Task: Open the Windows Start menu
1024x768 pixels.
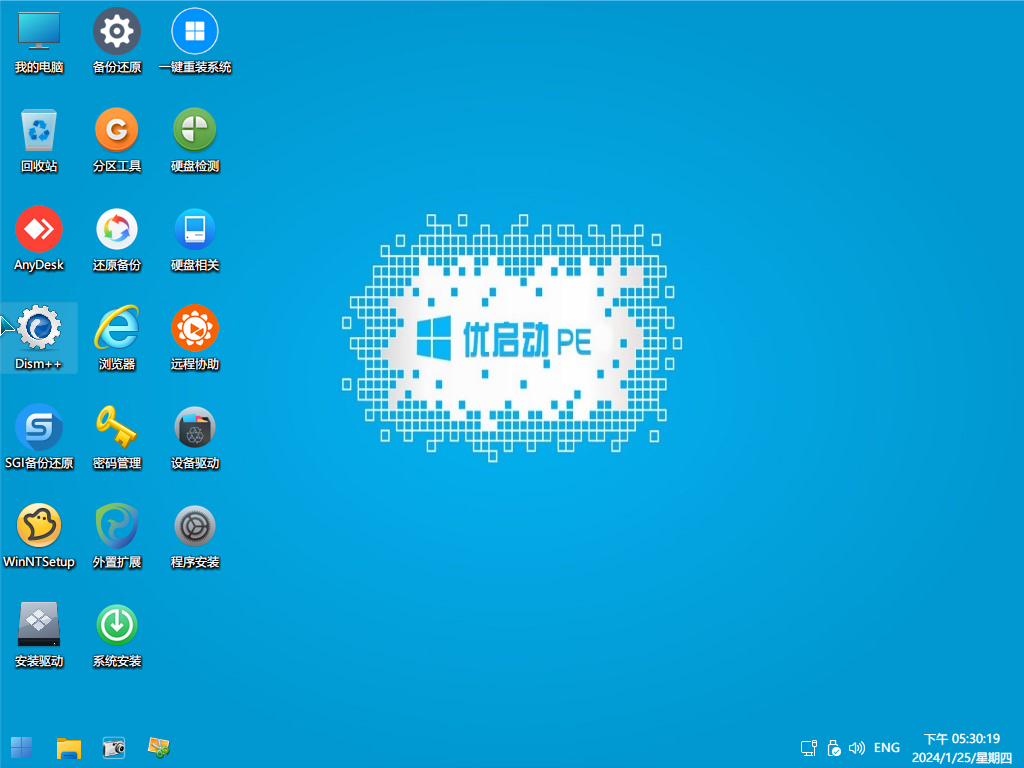Action: pyautogui.click(x=22, y=748)
